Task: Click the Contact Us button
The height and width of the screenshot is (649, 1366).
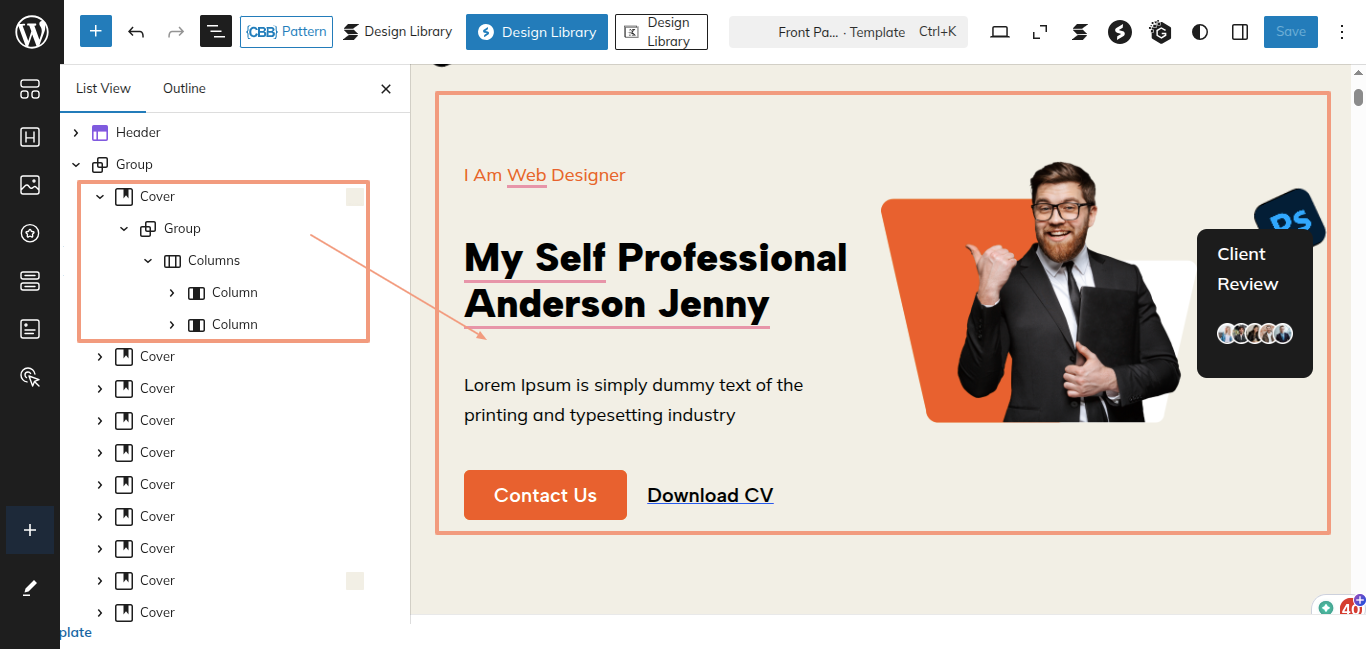Action: point(545,495)
